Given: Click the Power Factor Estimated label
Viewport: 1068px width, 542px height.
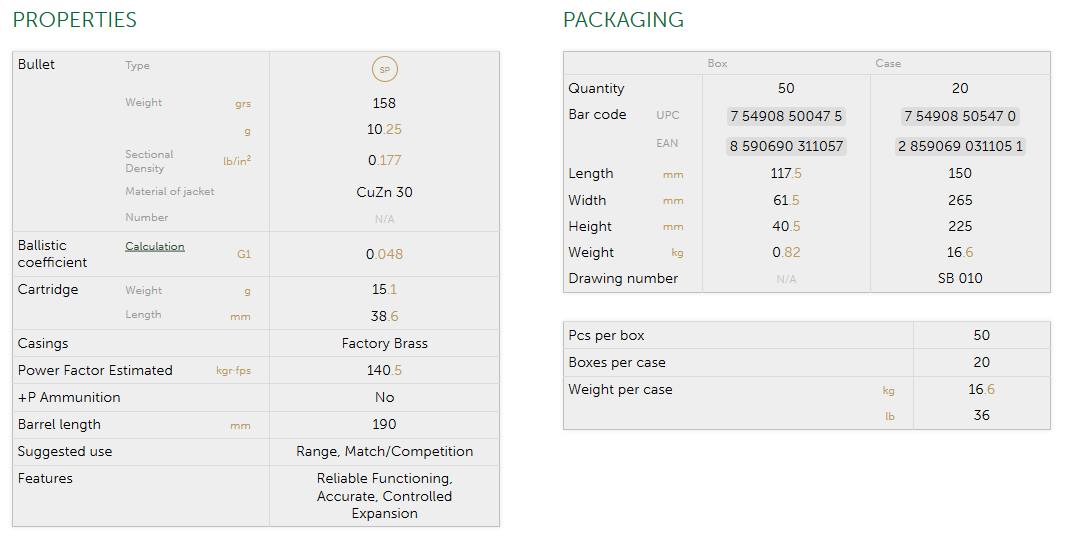Looking at the screenshot, I should click(x=95, y=370).
